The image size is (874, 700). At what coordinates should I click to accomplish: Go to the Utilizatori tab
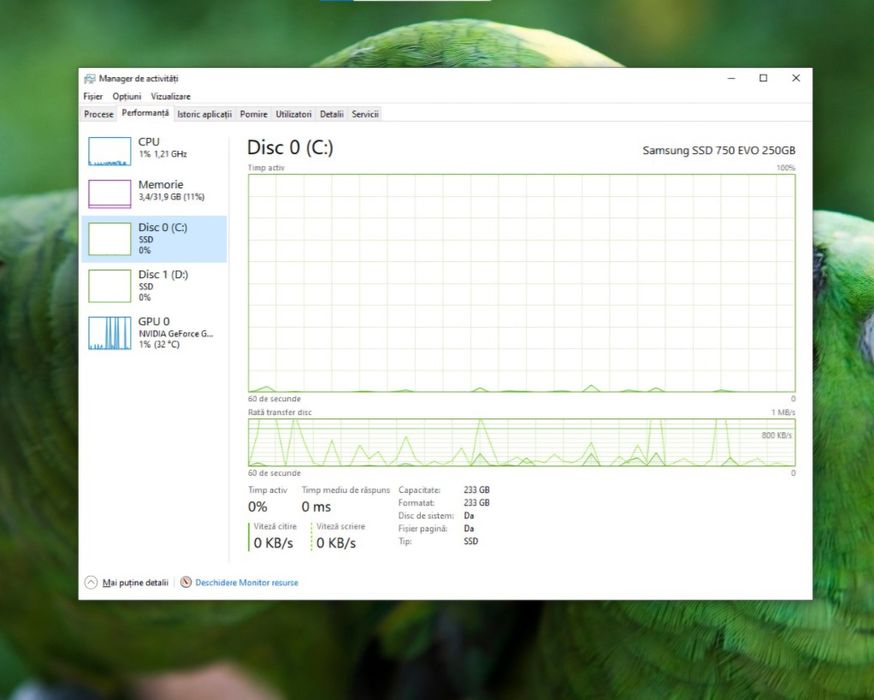pos(293,114)
